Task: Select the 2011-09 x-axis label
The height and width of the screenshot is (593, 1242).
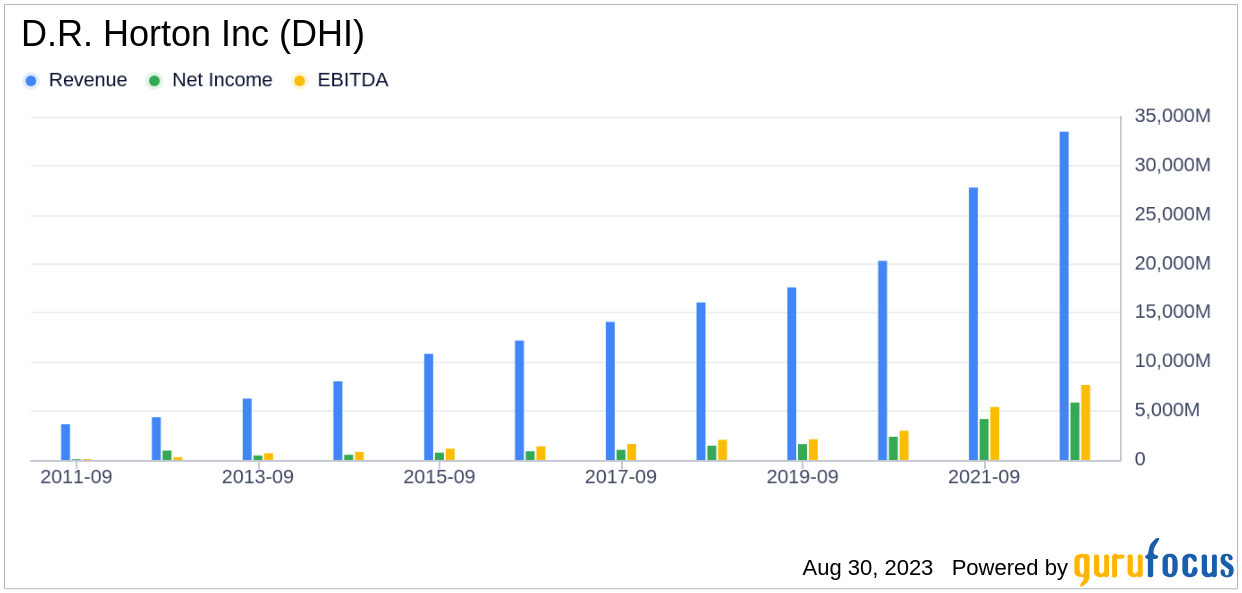Action: (x=76, y=477)
